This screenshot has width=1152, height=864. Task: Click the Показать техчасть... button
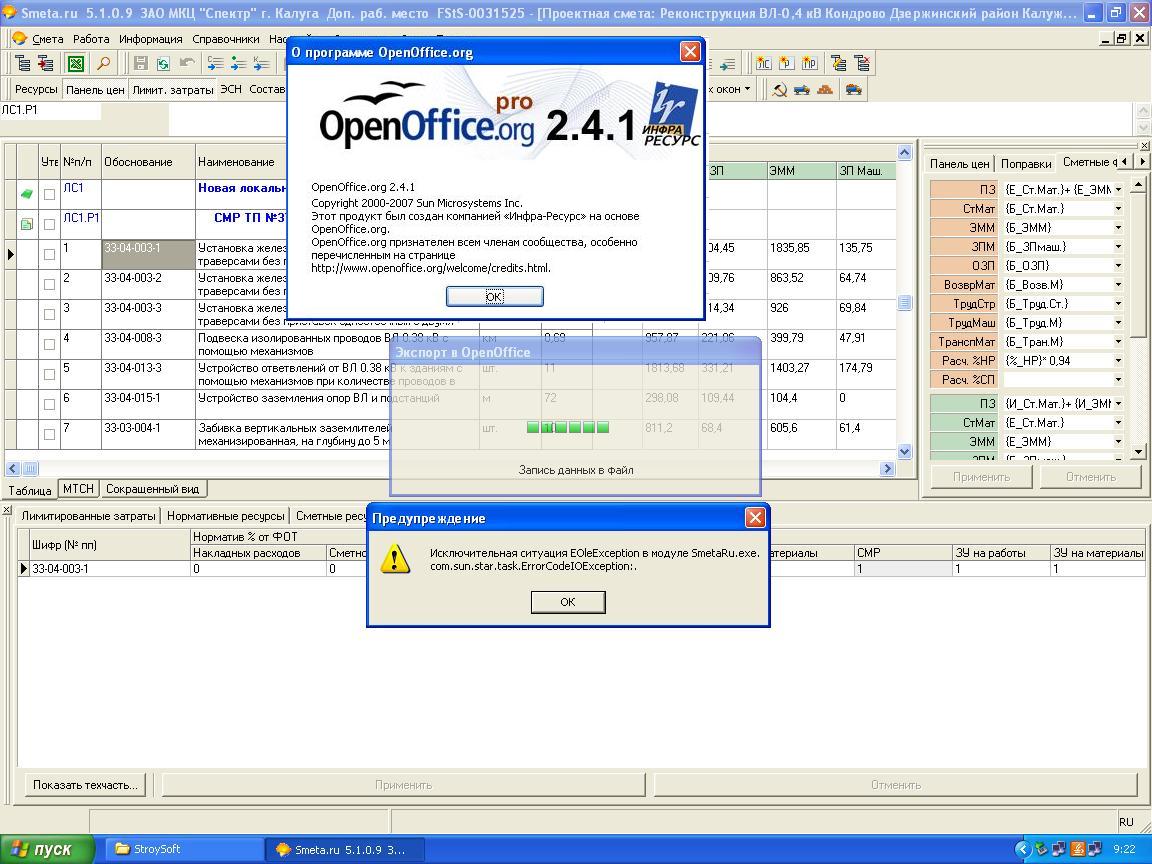tap(85, 785)
